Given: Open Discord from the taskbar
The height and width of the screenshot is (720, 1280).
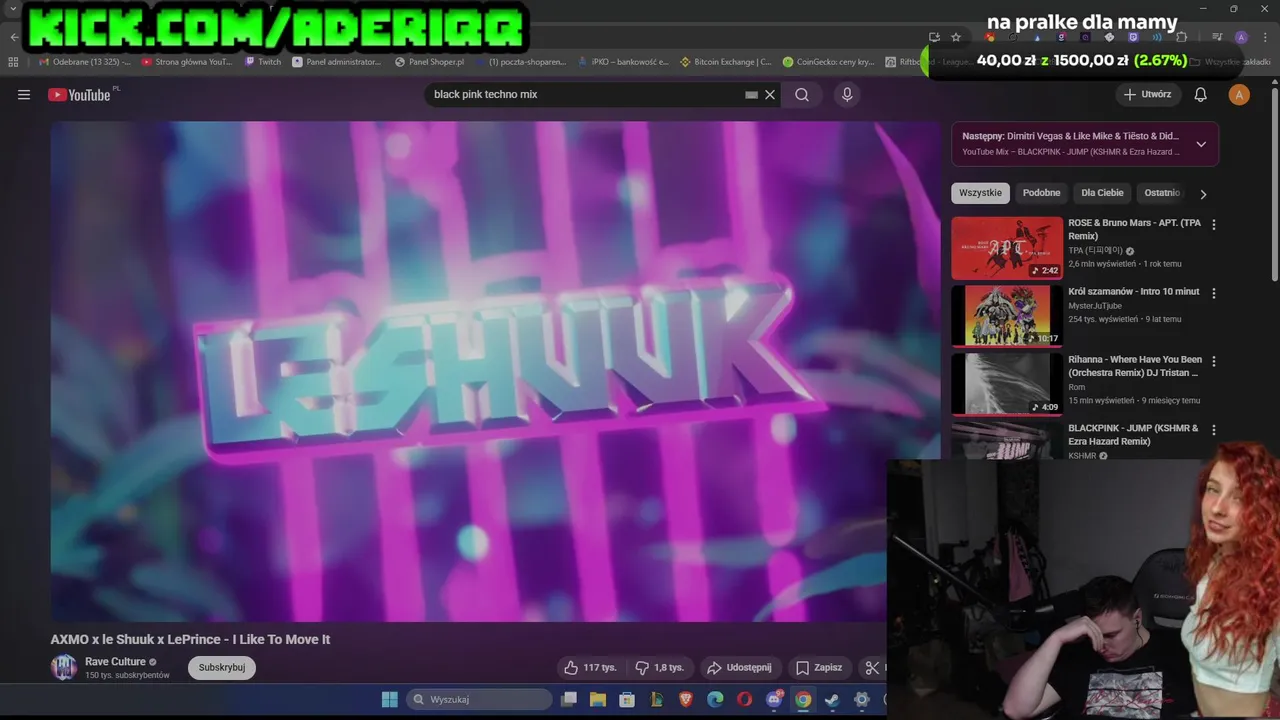Looking at the screenshot, I should tap(774, 699).
